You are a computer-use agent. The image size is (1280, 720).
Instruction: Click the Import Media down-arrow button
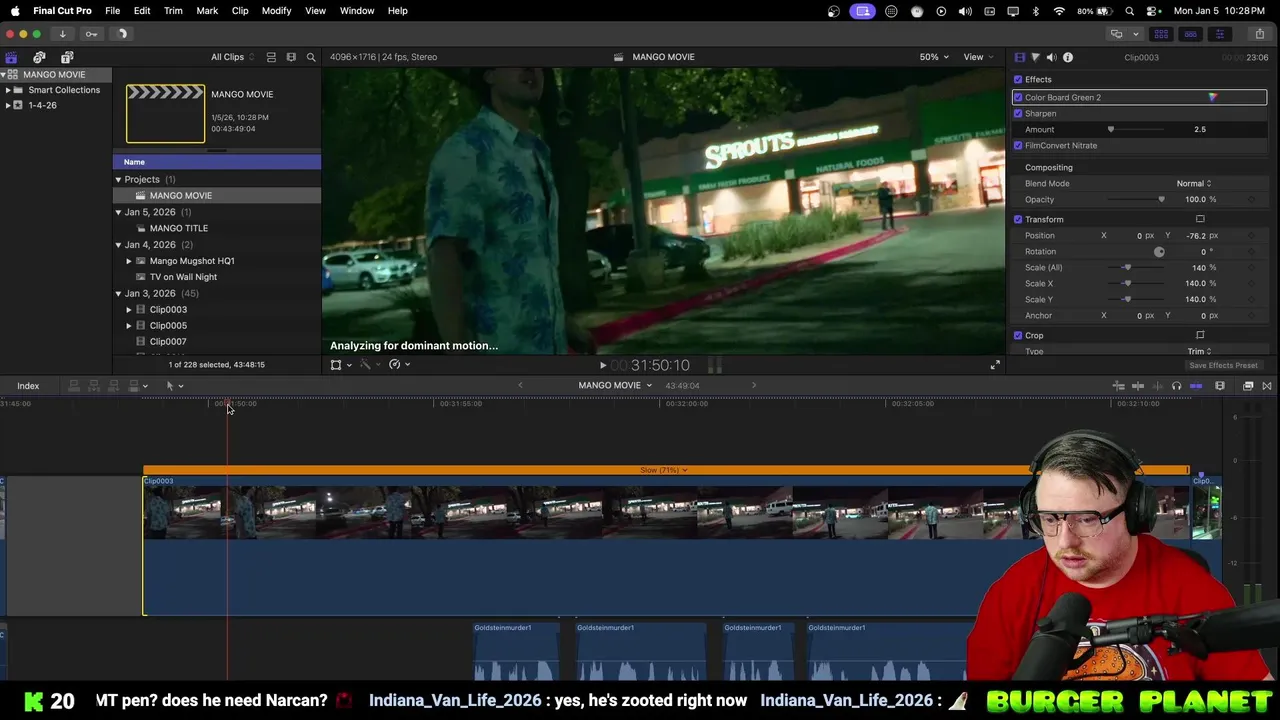pyautogui.click(x=62, y=34)
